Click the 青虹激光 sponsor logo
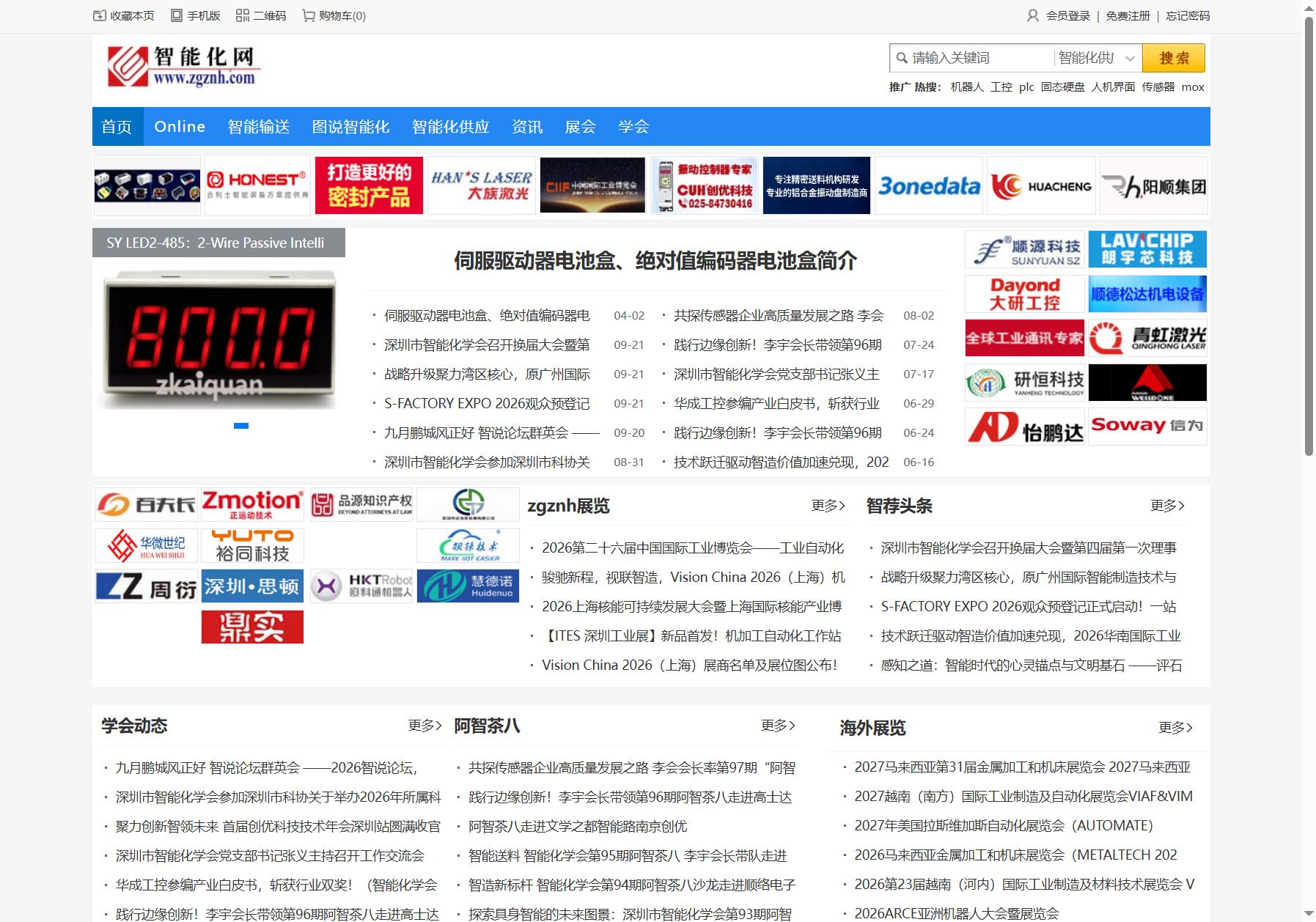 [x=1147, y=338]
